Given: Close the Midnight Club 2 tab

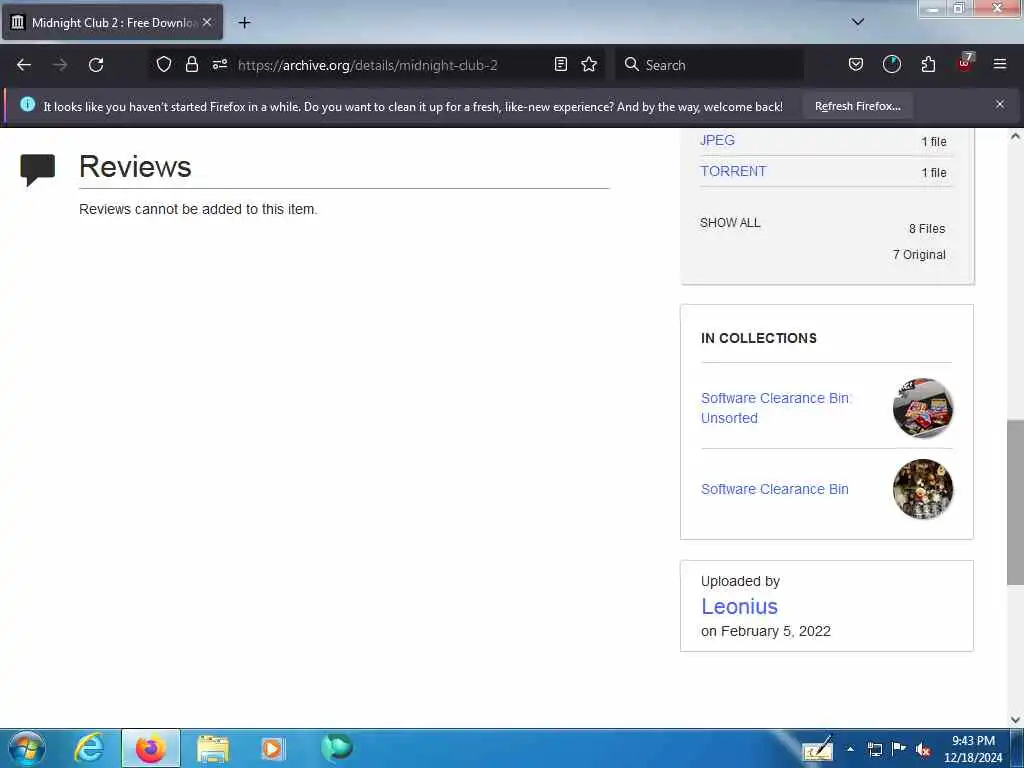Looking at the screenshot, I should click(207, 22).
